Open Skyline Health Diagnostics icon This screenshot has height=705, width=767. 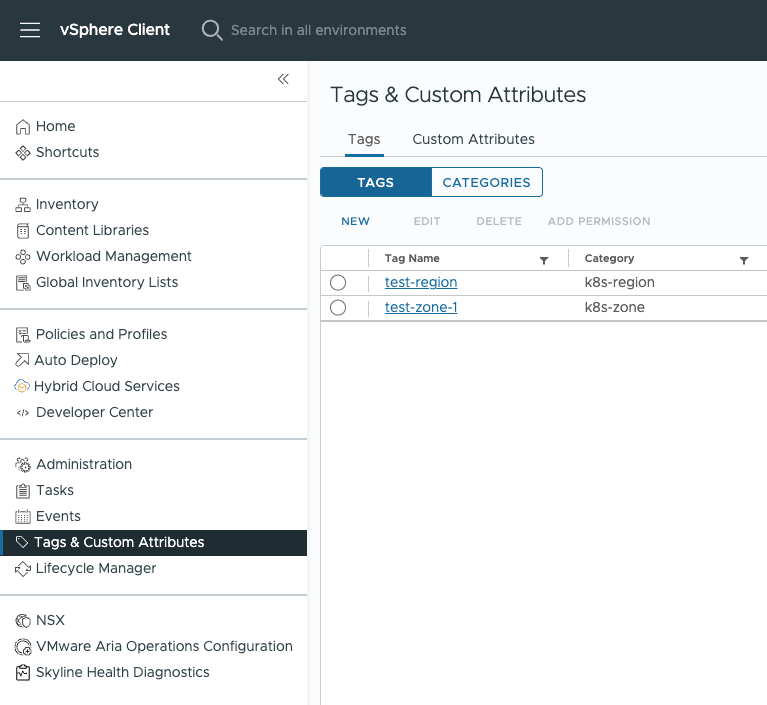pos(23,673)
